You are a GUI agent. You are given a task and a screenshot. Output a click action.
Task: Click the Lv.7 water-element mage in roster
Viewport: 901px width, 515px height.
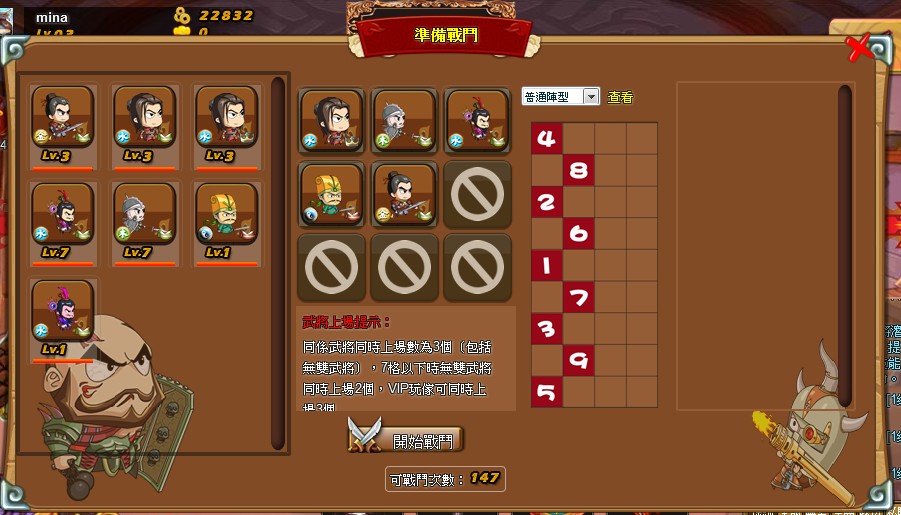click(63, 214)
